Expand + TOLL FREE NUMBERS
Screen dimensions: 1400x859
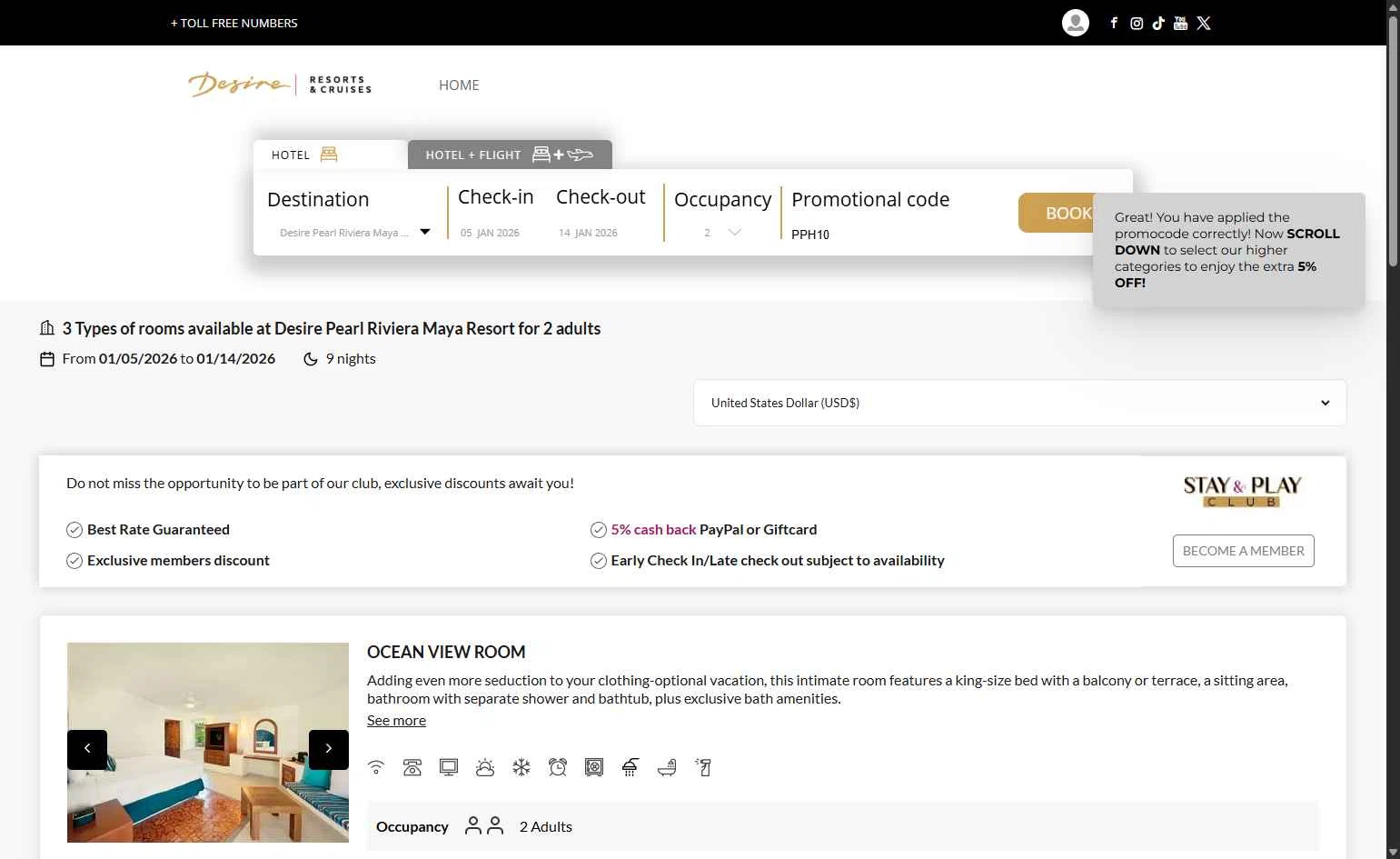click(x=234, y=23)
